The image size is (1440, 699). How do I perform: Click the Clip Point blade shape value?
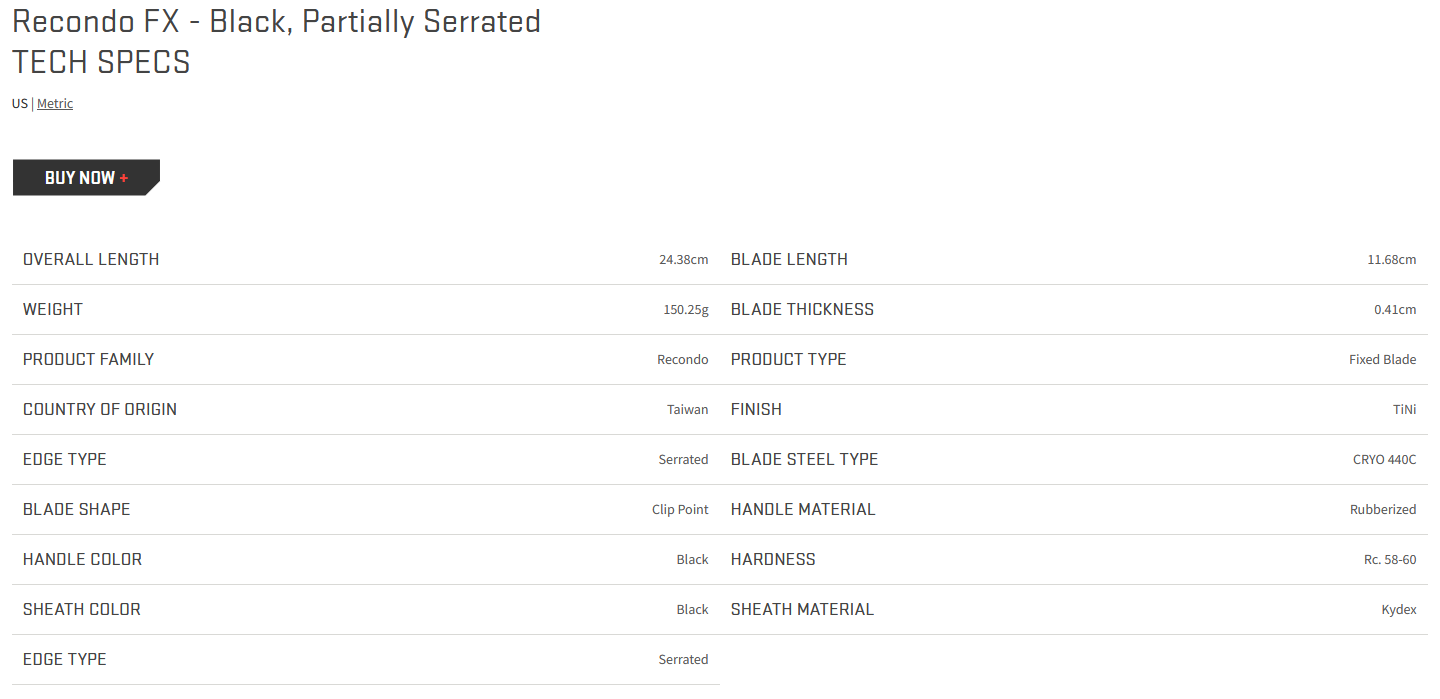tap(680, 509)
